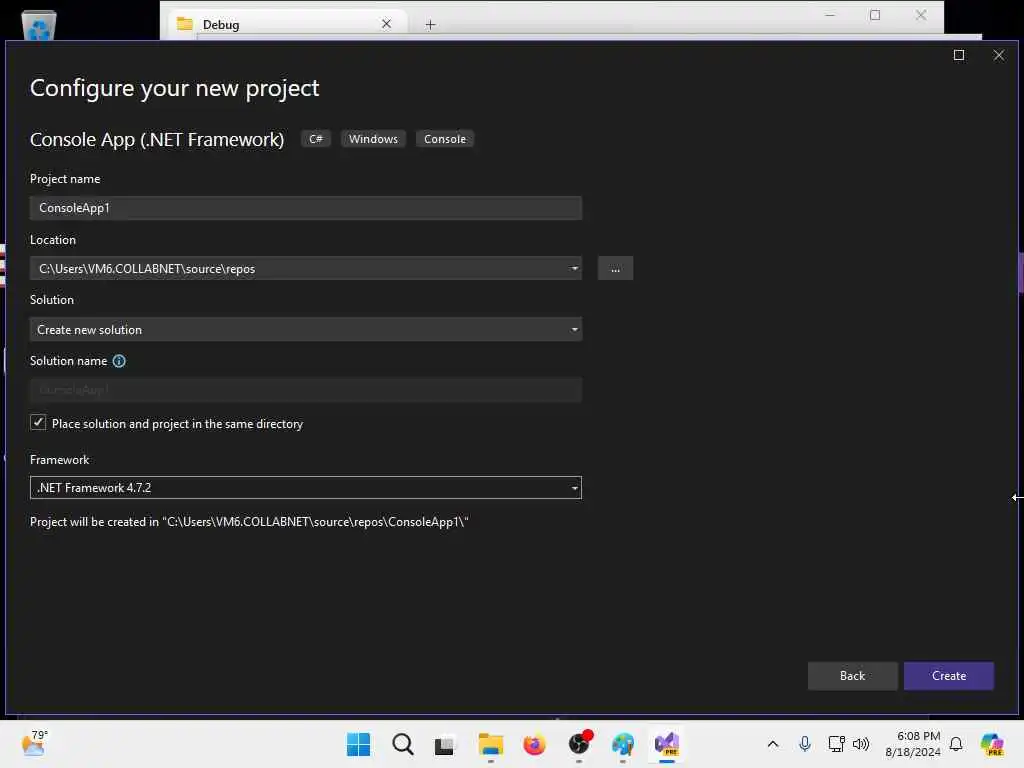Close the Configure project dialog
This screenshot has width=1024, height=768.
point(998,55)
